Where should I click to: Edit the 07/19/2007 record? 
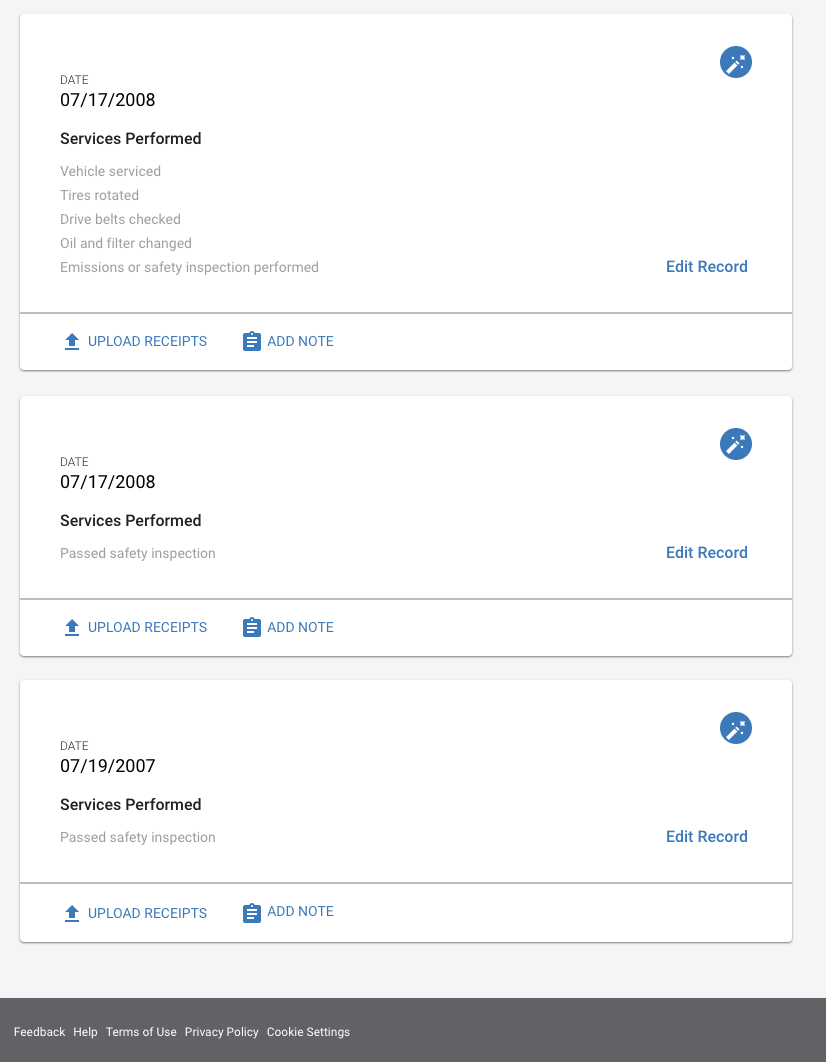[x=707, y=836]
